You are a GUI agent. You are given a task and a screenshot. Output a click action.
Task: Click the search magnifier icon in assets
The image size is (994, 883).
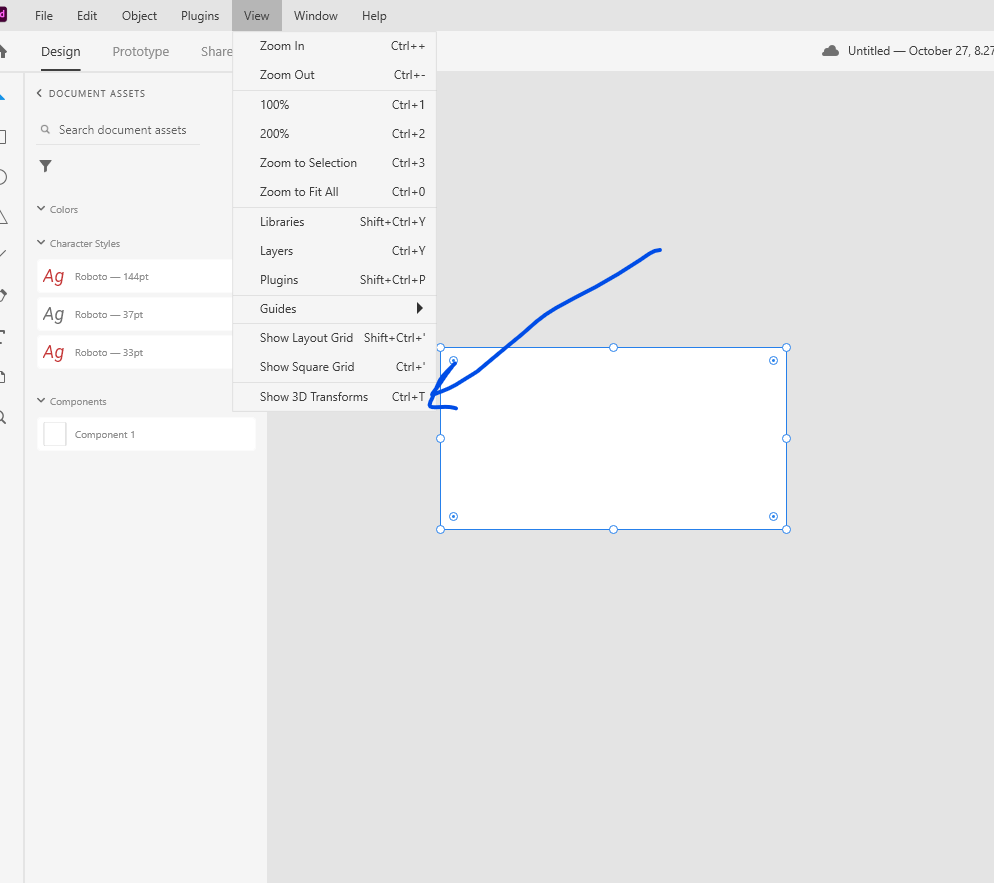tap(45, 129)
